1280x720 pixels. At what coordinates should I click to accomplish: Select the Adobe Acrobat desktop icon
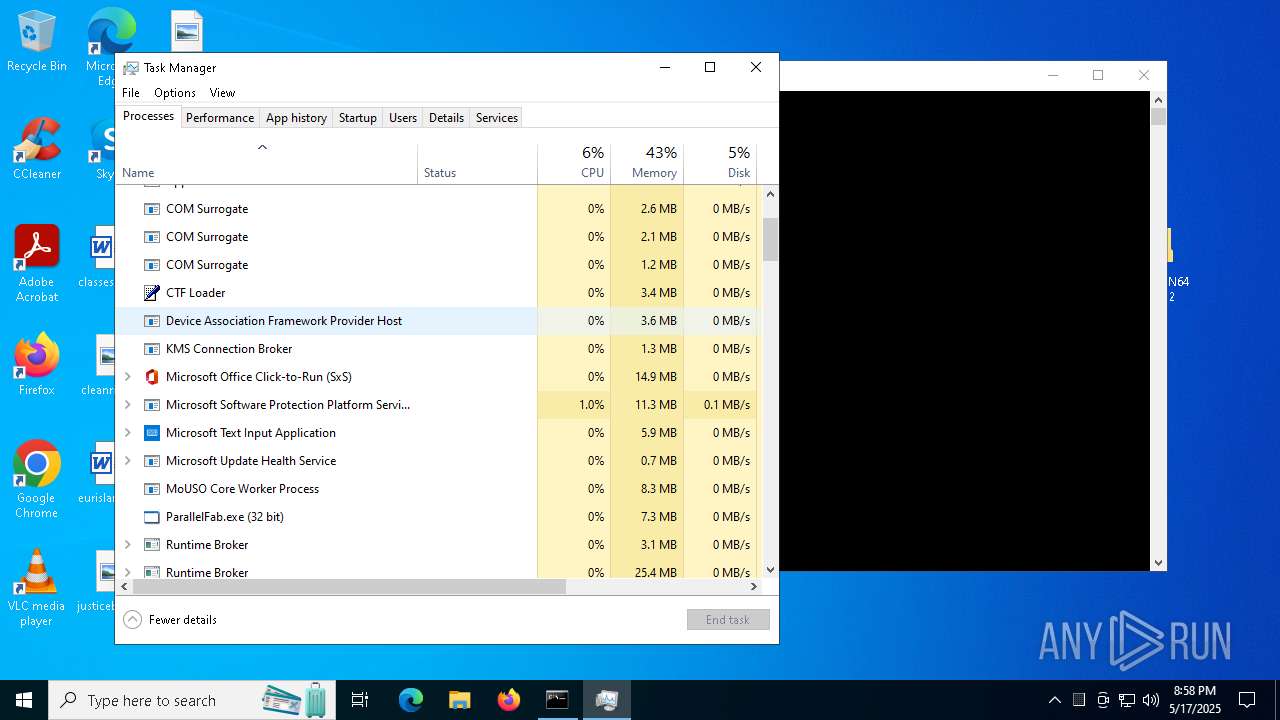(37, 264)
